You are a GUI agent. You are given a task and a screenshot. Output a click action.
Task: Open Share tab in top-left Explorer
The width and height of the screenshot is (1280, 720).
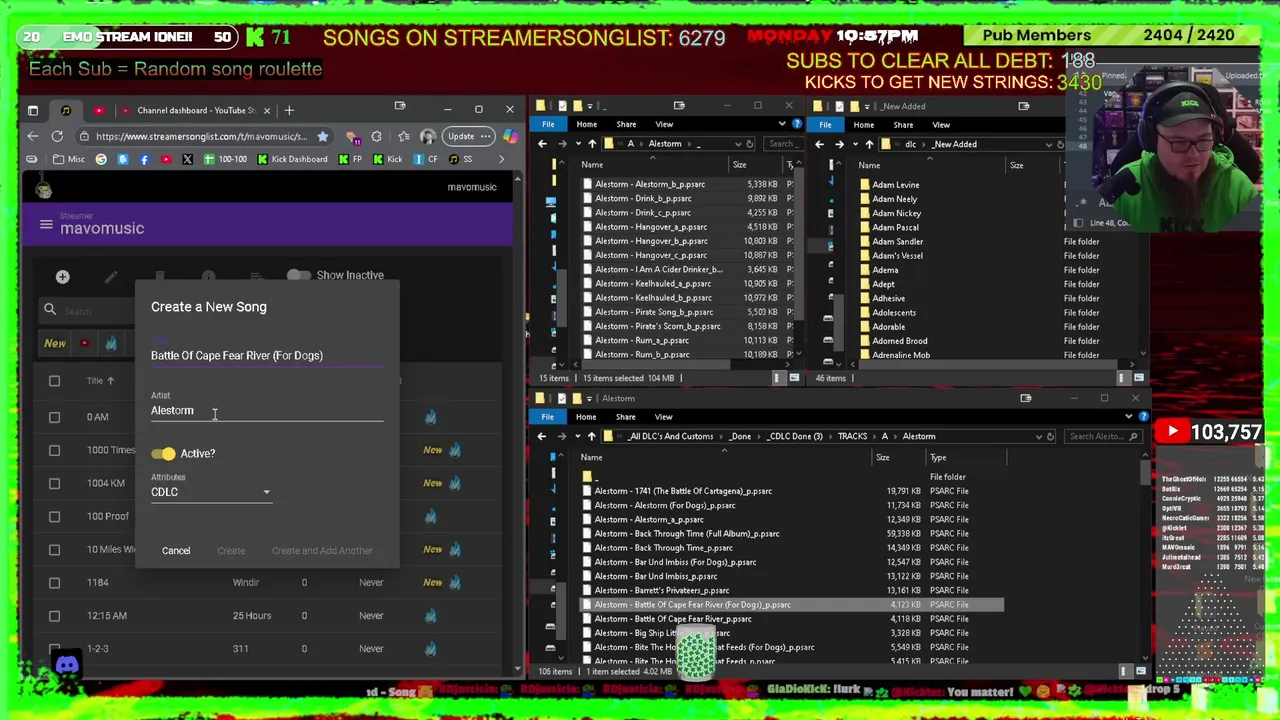coord(626,125)
